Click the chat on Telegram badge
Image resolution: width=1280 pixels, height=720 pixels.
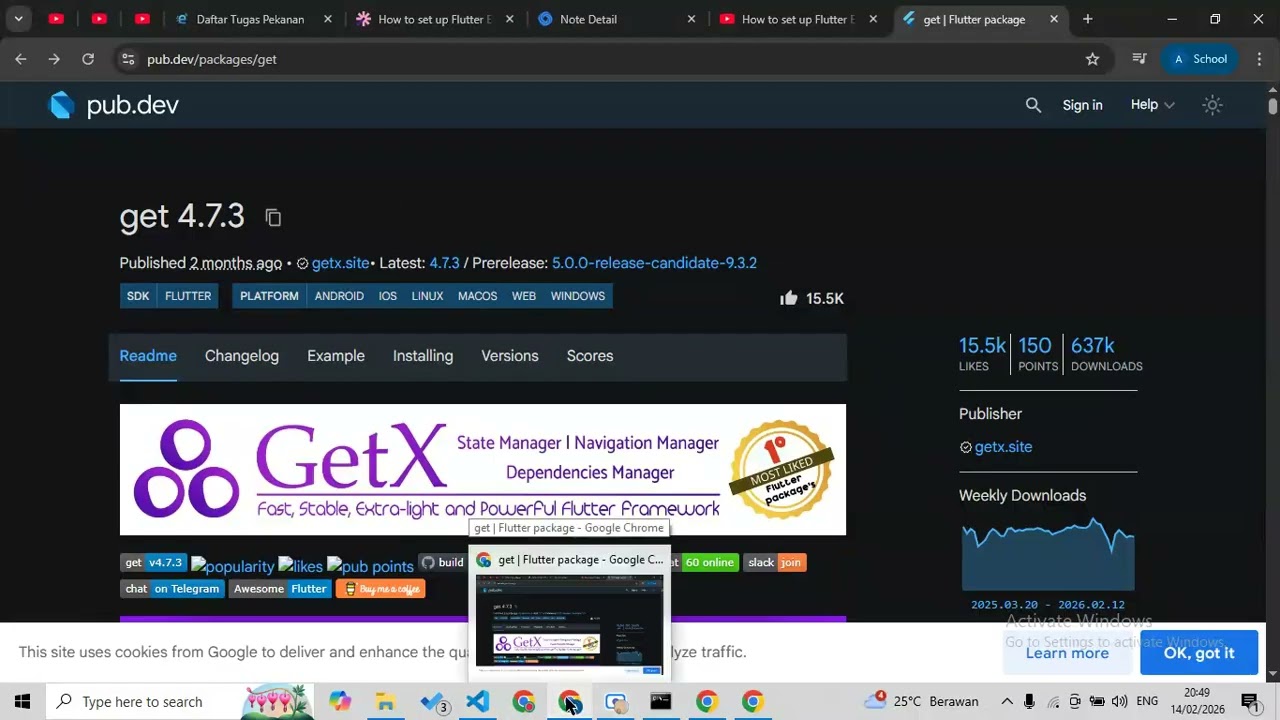[172, 589]
